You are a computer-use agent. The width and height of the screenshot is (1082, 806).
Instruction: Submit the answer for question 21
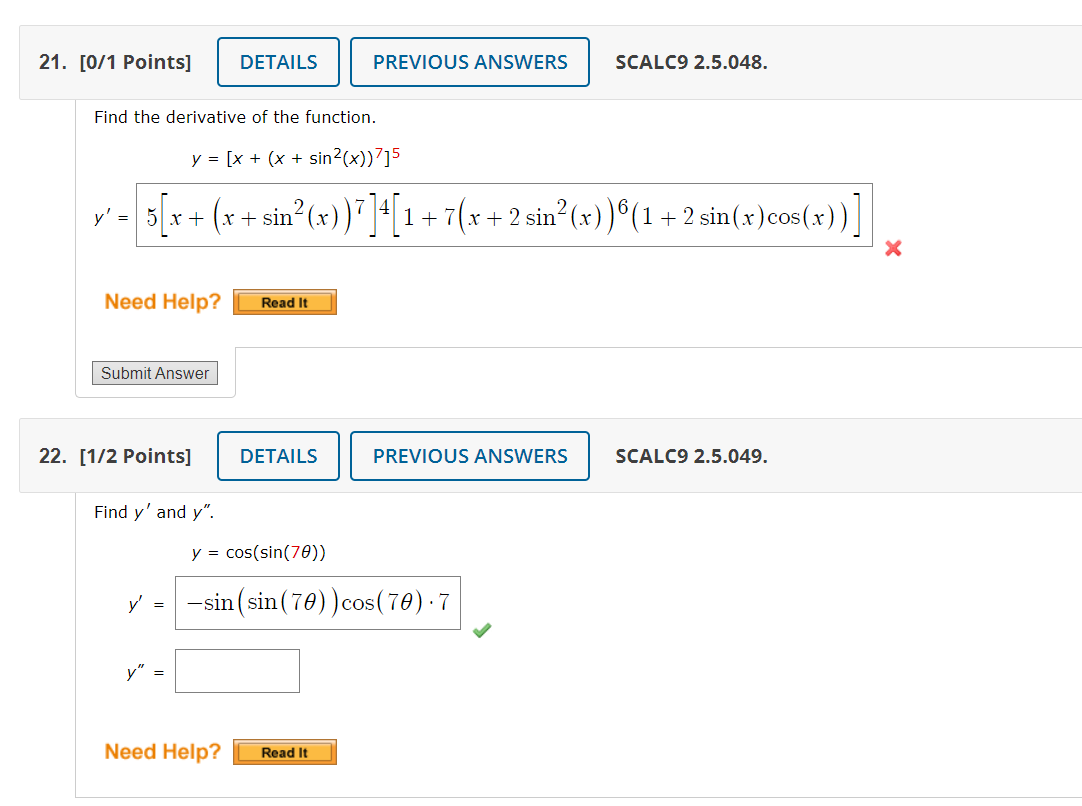click(154, 372)
